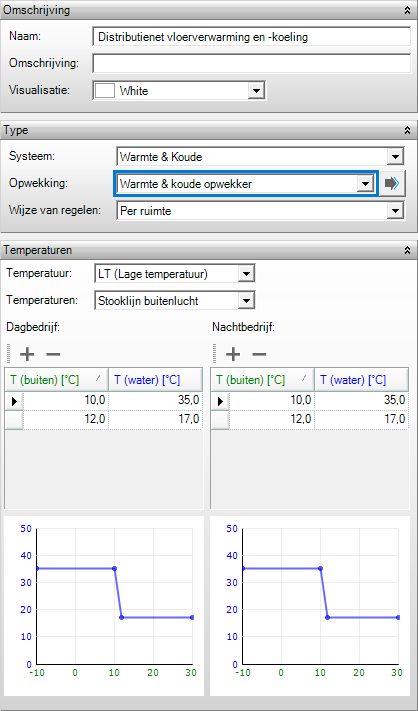
Task: Collapse the Type panel chevron
Action: point(407,131)
